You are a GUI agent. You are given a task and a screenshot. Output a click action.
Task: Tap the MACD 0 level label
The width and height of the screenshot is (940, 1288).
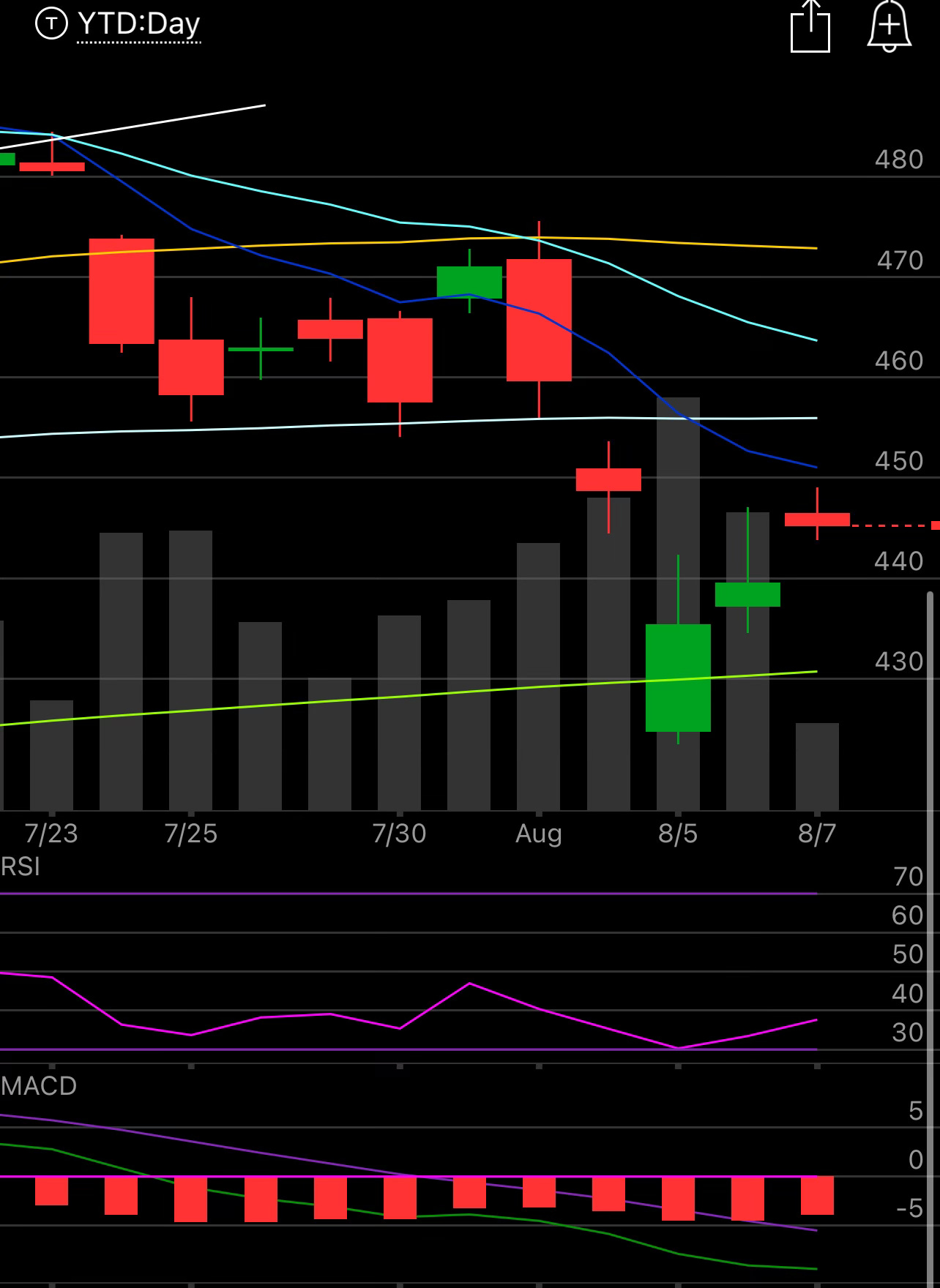point(916,1160)
